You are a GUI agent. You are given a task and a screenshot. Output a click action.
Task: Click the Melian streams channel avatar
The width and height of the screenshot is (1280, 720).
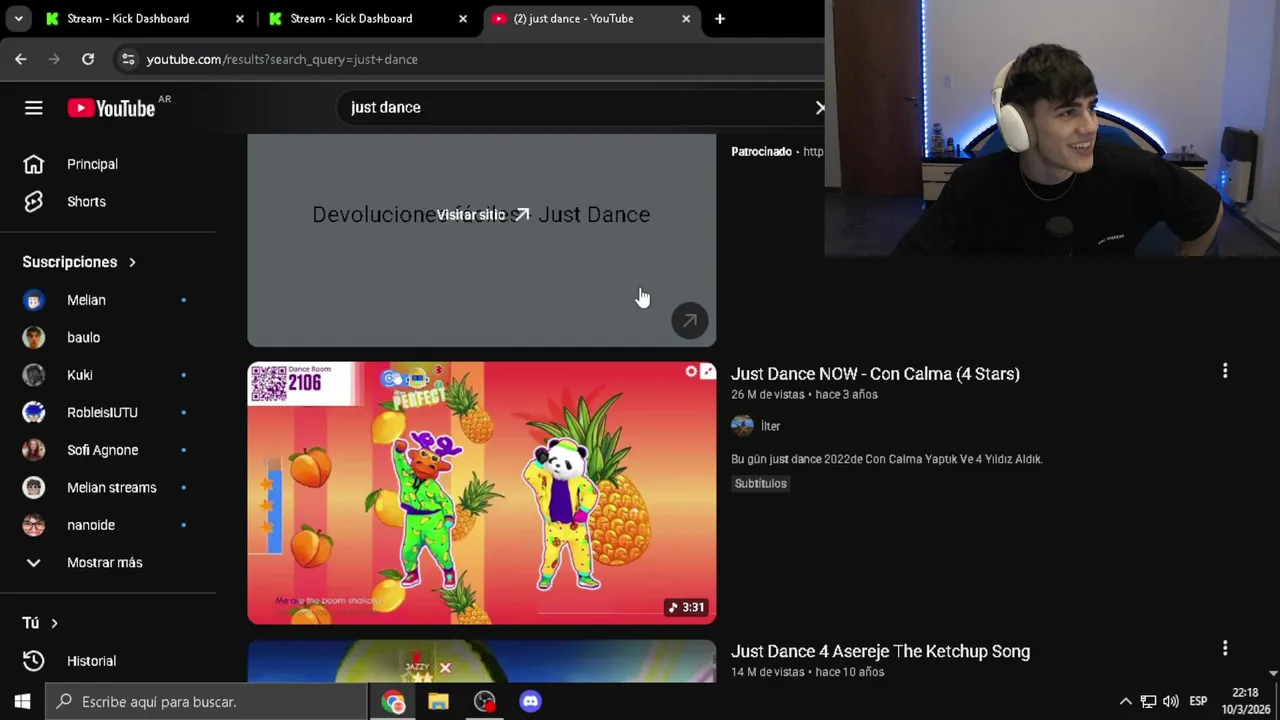tap(34, 488)
